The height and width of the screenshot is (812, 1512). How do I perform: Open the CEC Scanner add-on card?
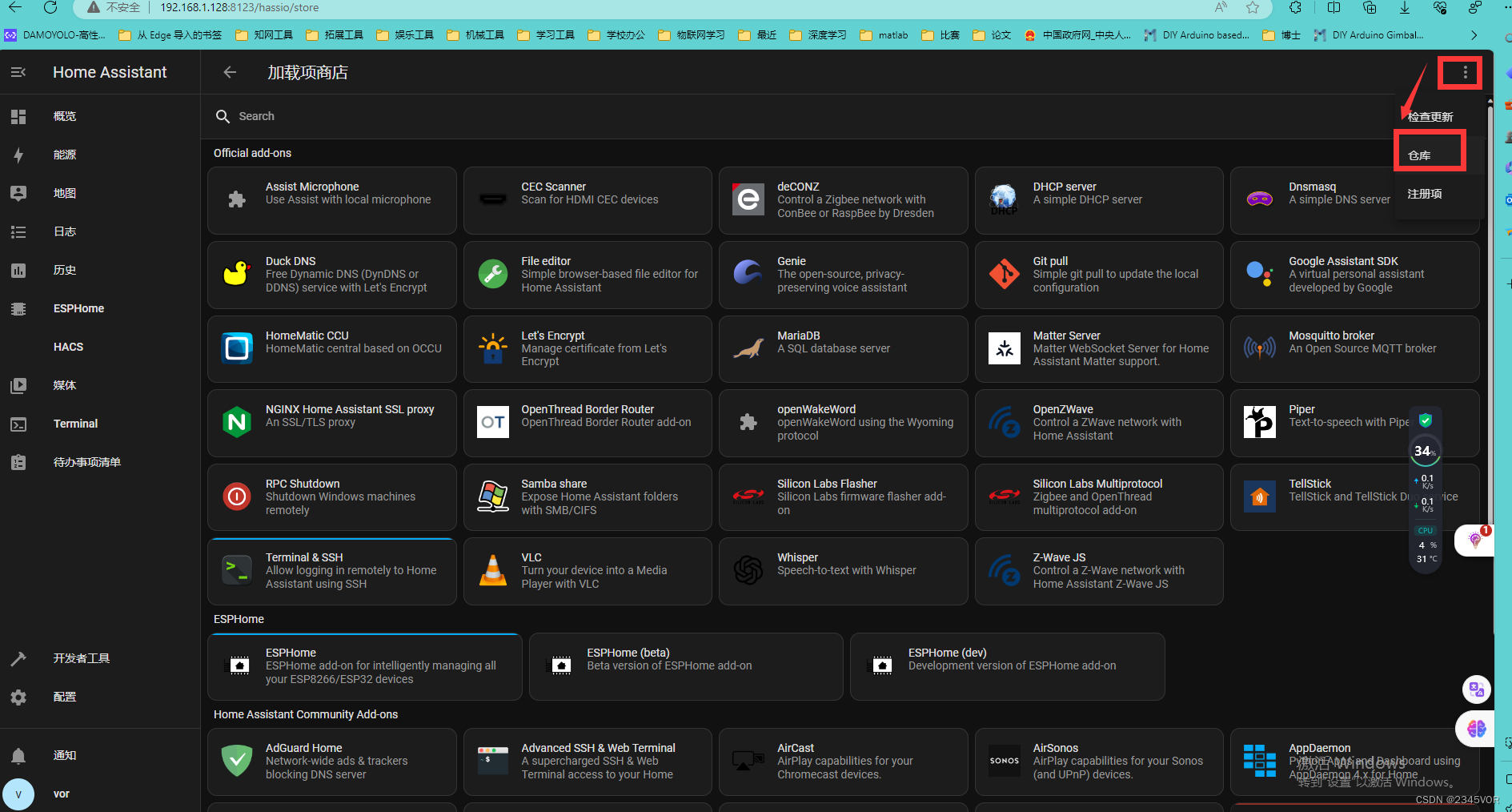(588, 200)
